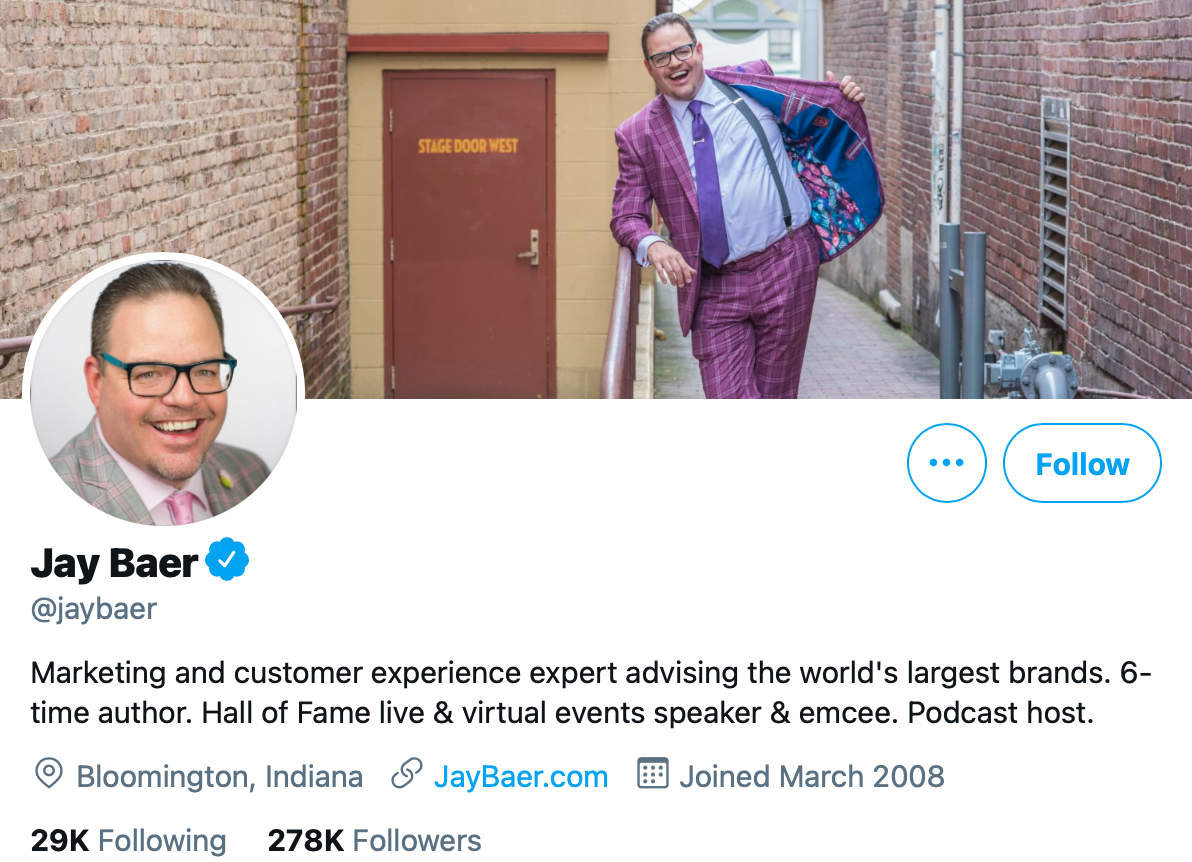
Task: Click the location pin icon
Action: [x=49, y=773]
